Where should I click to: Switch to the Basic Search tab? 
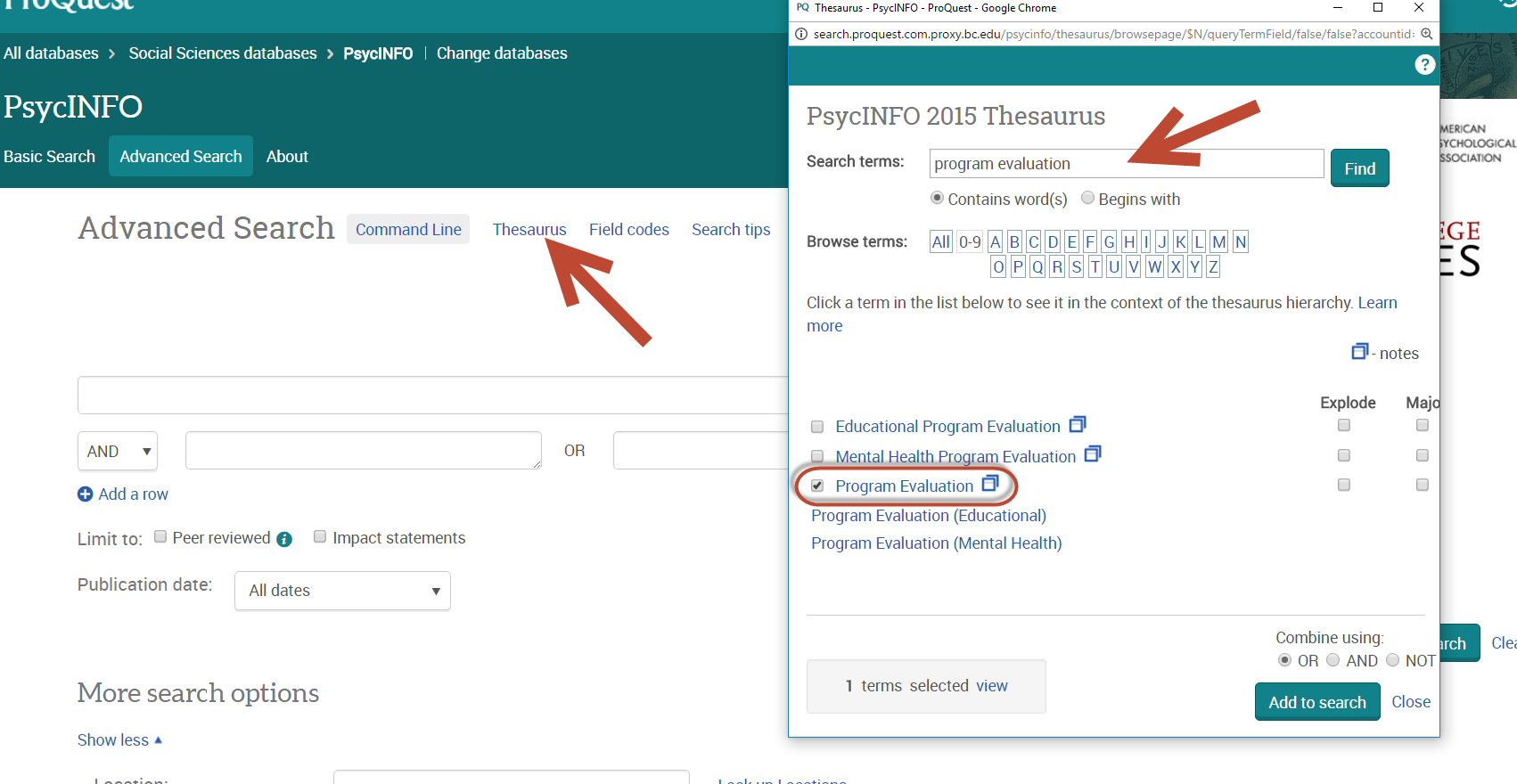click(49, 157)
